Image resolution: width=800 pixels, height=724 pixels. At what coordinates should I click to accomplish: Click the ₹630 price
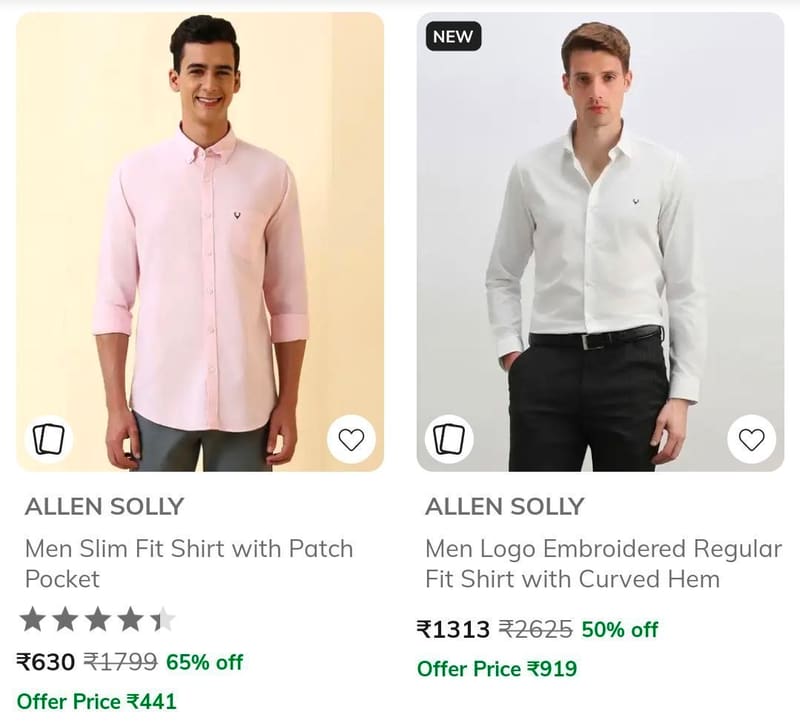[x=46, y=662]
